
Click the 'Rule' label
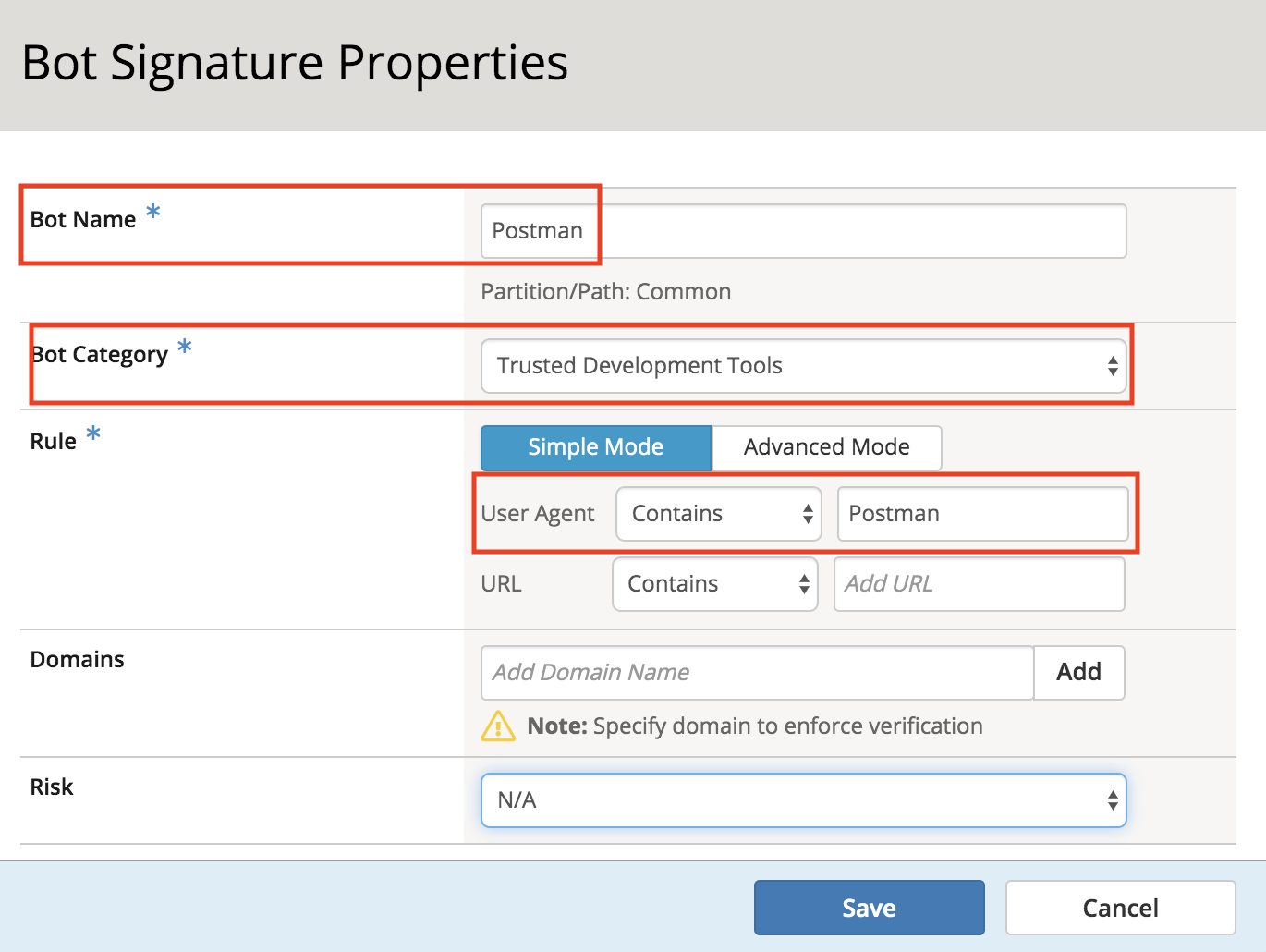point(54,442)
